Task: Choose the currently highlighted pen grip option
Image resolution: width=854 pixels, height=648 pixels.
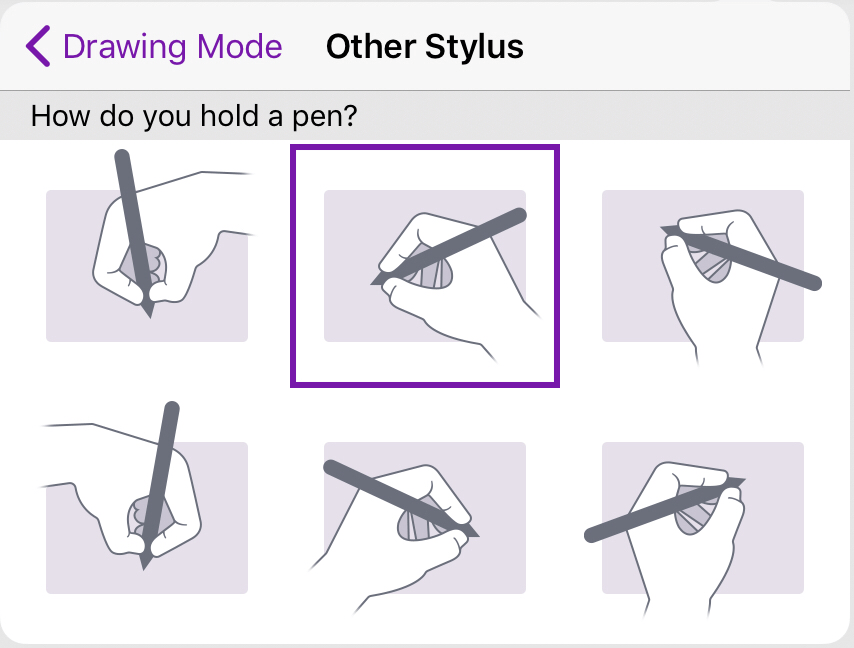Action: 424,266
